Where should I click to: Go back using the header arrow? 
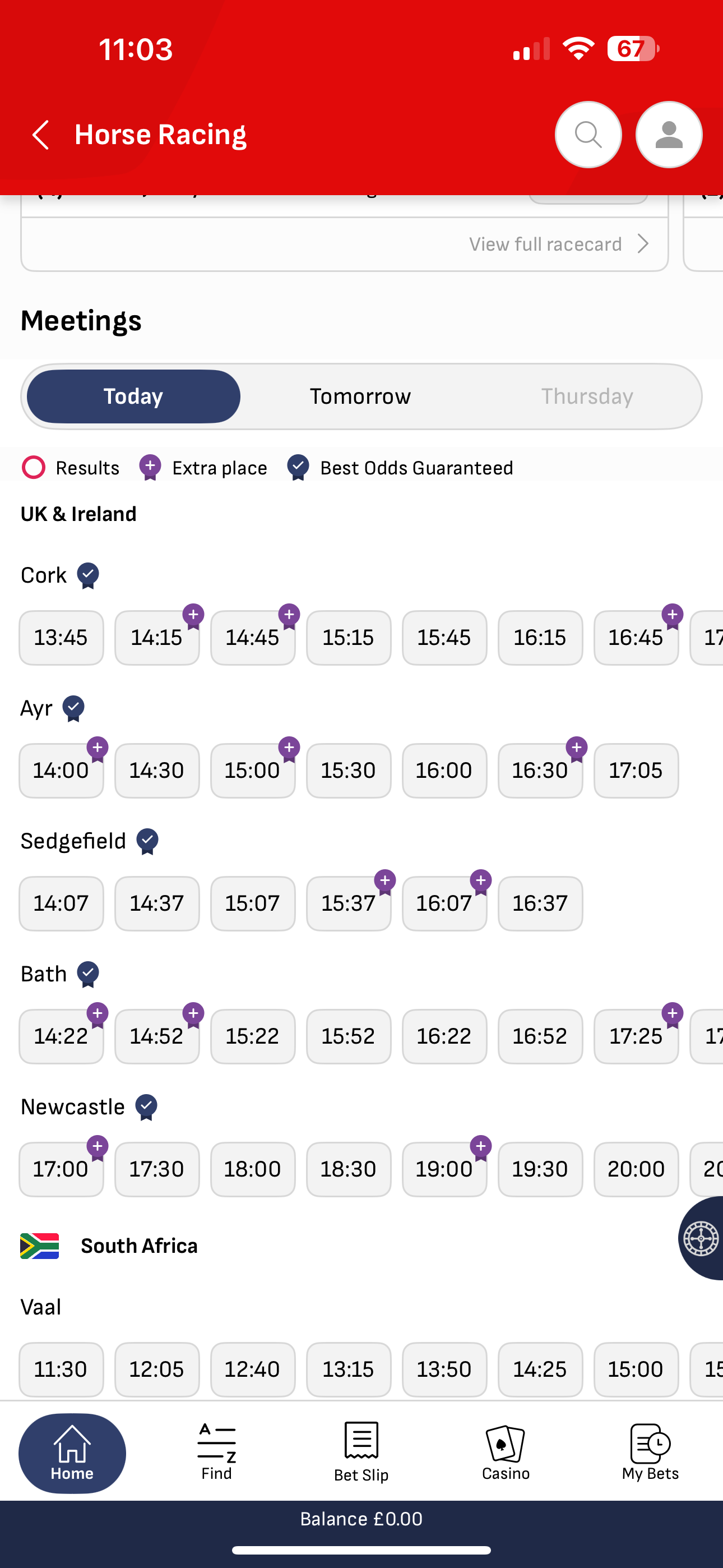tap(41, 135)
